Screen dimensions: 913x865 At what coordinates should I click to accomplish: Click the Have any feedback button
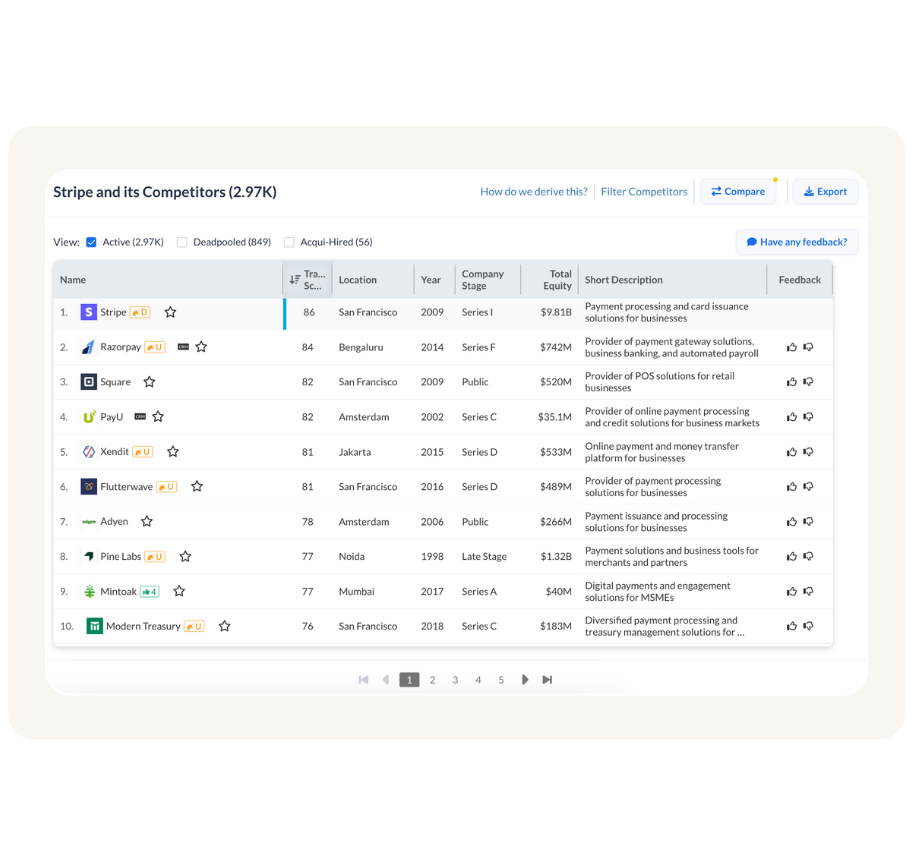[x=796, y=242]
